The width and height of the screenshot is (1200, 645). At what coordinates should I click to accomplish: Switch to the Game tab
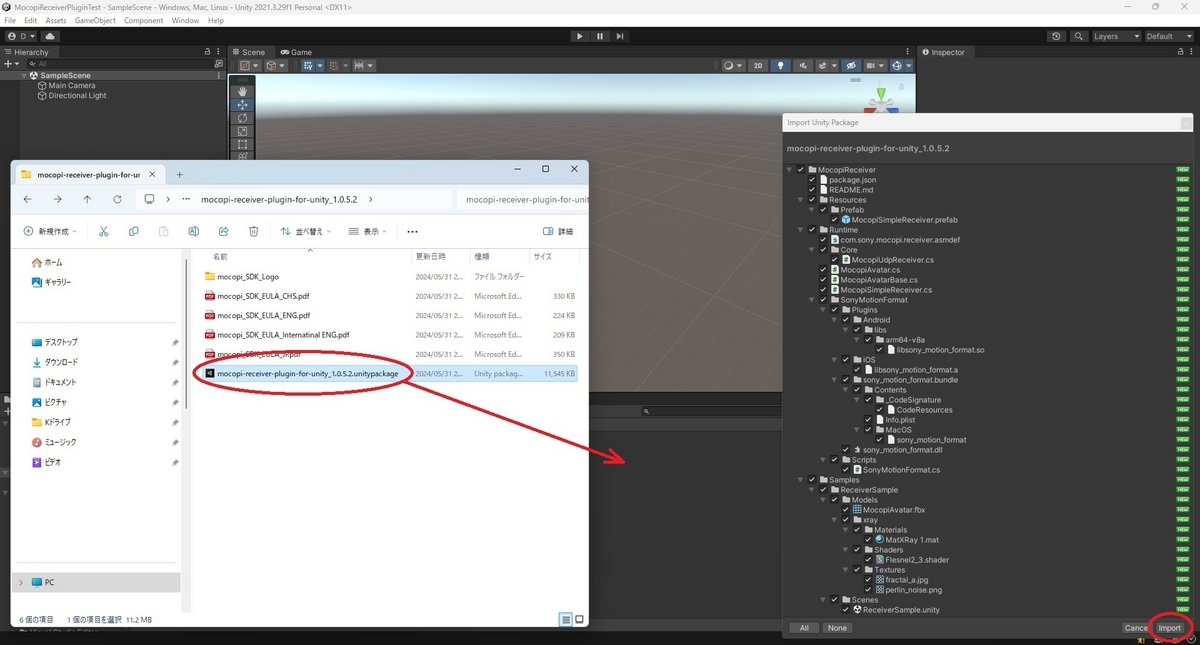pyautogui.click(x=297, y=52)
